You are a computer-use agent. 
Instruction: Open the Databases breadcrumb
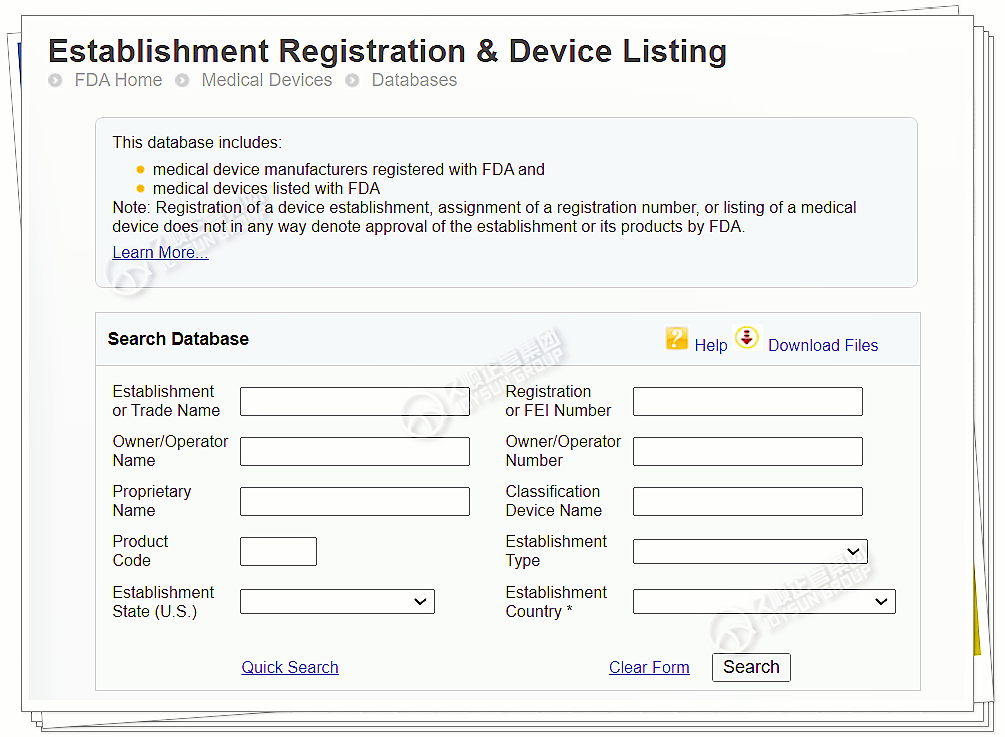(414, 80)
